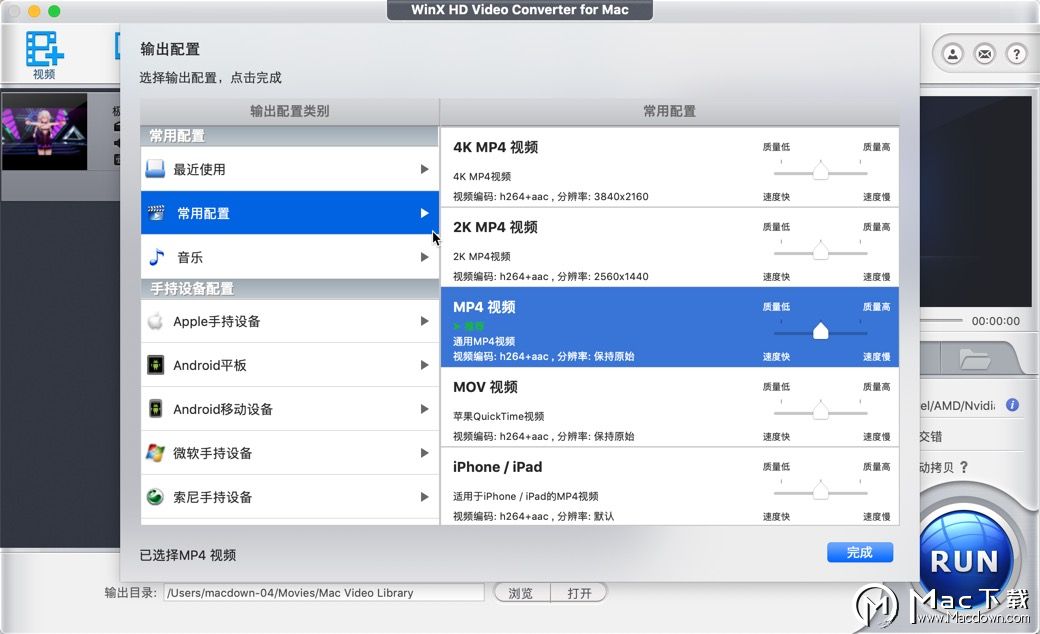Image resolution: width=1040 pixels, height=634 pixels.
Task: Click the output folder icon tab
Action: tap(974, 359)
